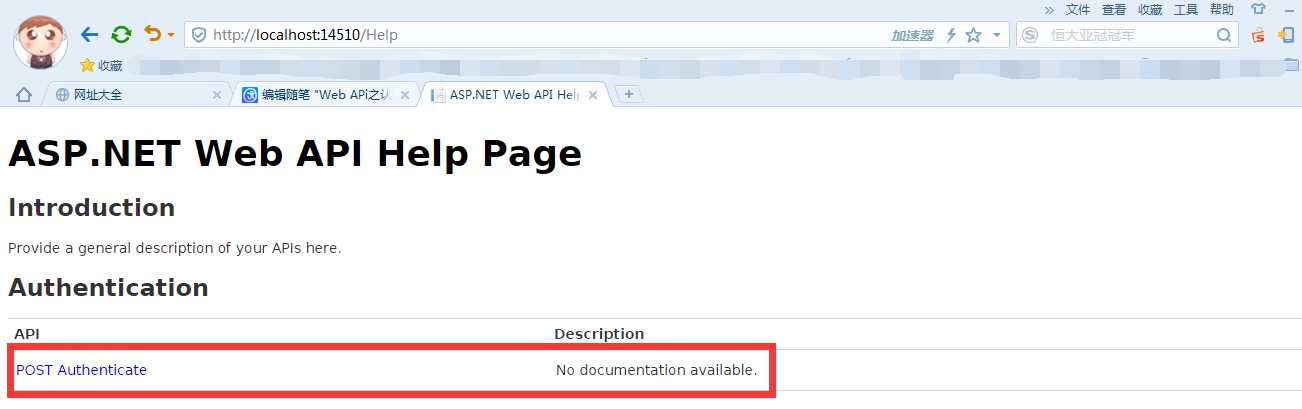The height and width of the screenshot is (409, 1302).
Task: Open the POST Authenticate link
Action: (x=82, y=370)
